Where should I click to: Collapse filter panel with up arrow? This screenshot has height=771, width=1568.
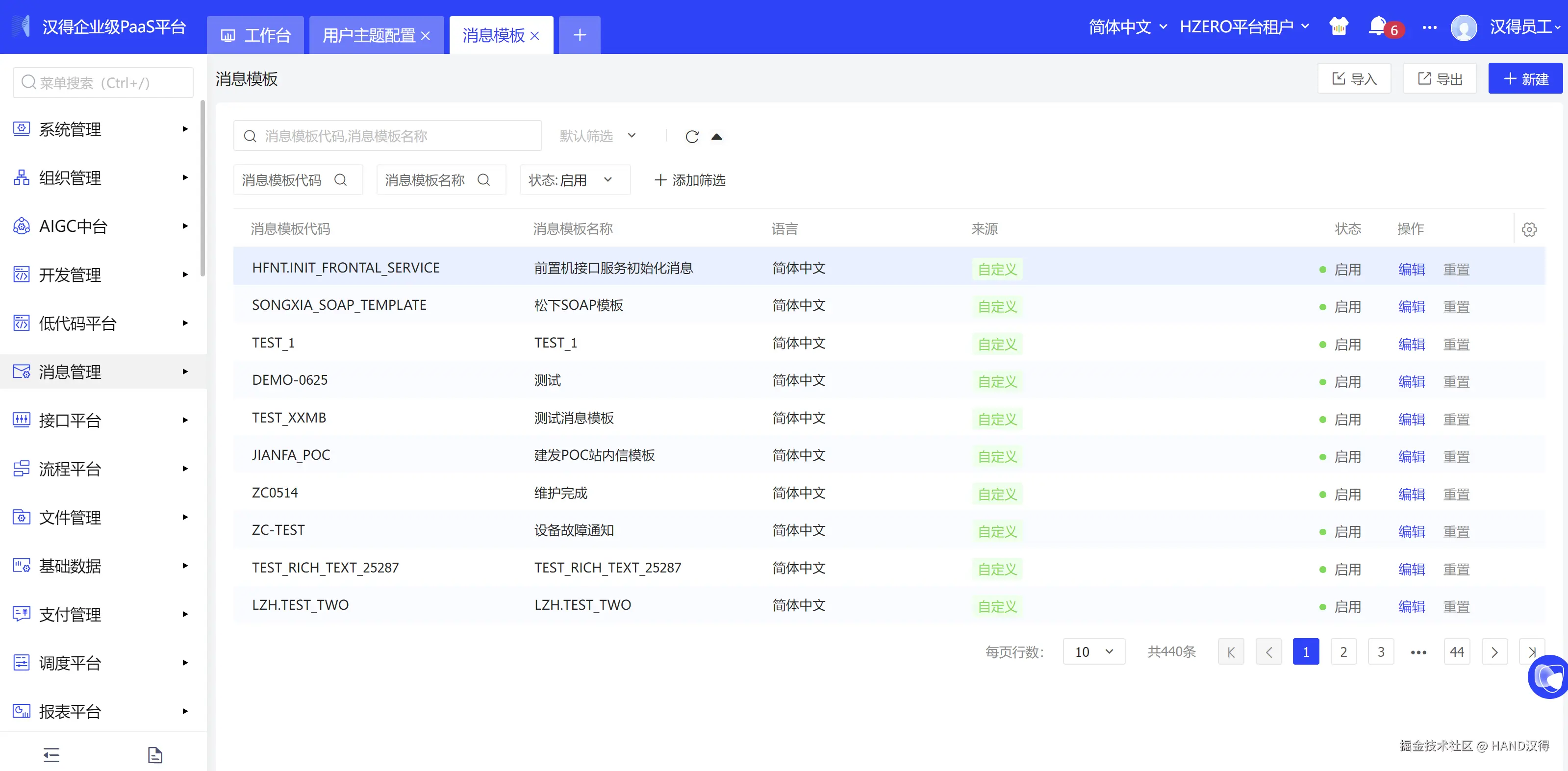[716, 136]
